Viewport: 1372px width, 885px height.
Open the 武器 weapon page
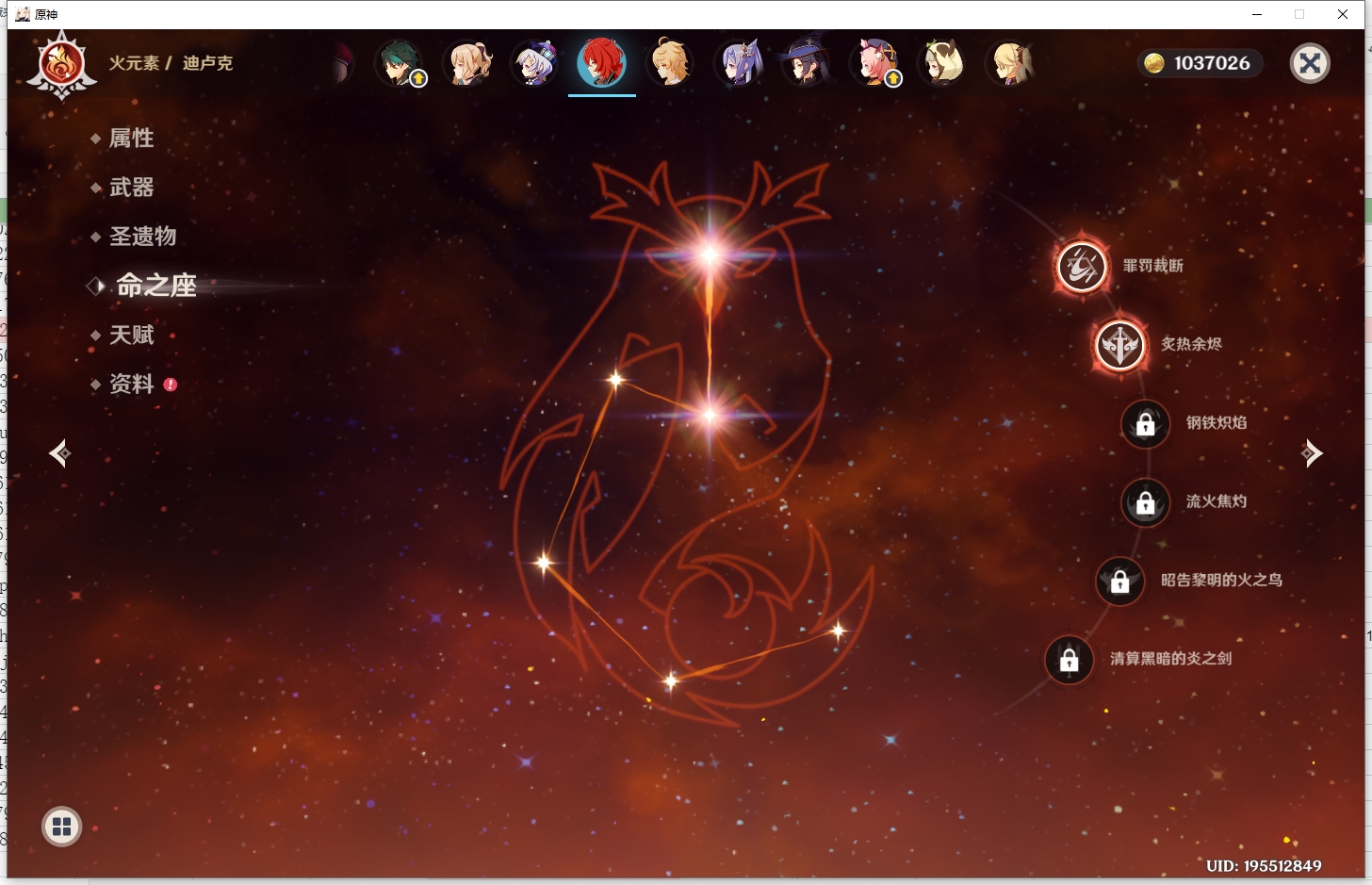[131, 188]
